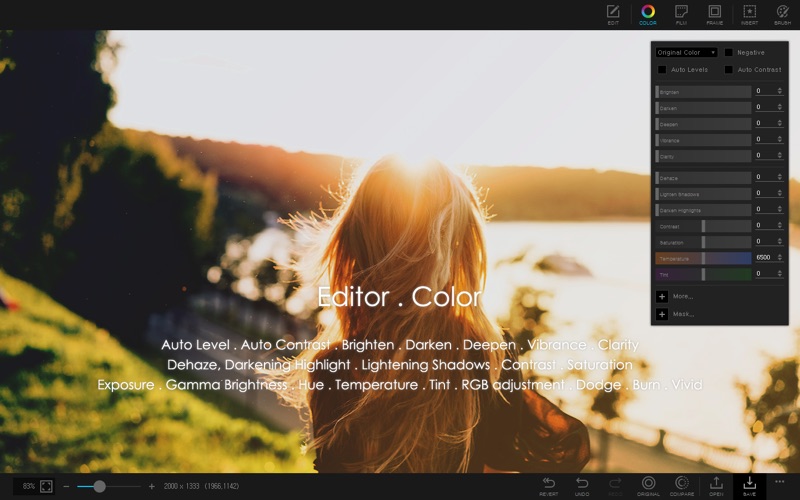Image resolution: width=800 pixels, height=500 pixels.
Task: Click the fit-to-screen icon beside 83%
Action: pyautogui.click(x=46, y=486)
